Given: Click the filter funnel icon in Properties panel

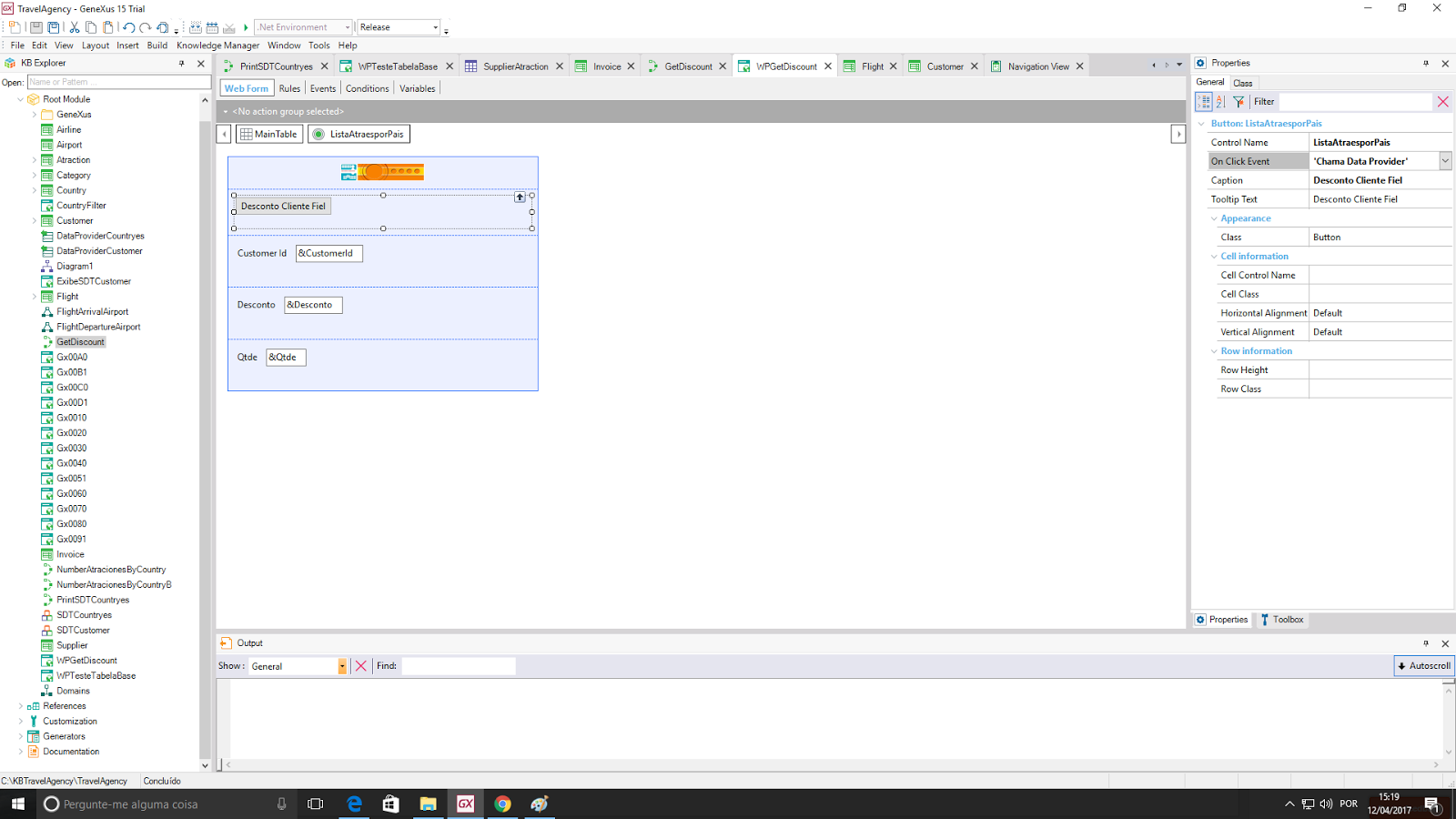Looking at the screenshot, I should pos(1239,101).
